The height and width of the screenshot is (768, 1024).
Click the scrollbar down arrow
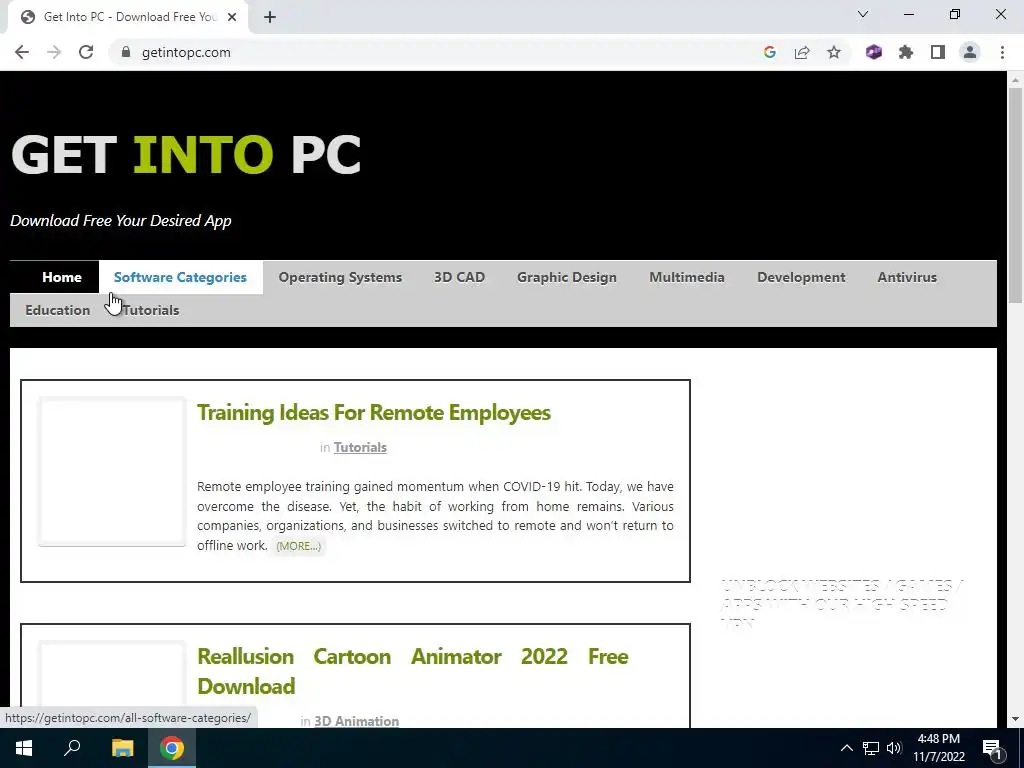[1015, 719]
